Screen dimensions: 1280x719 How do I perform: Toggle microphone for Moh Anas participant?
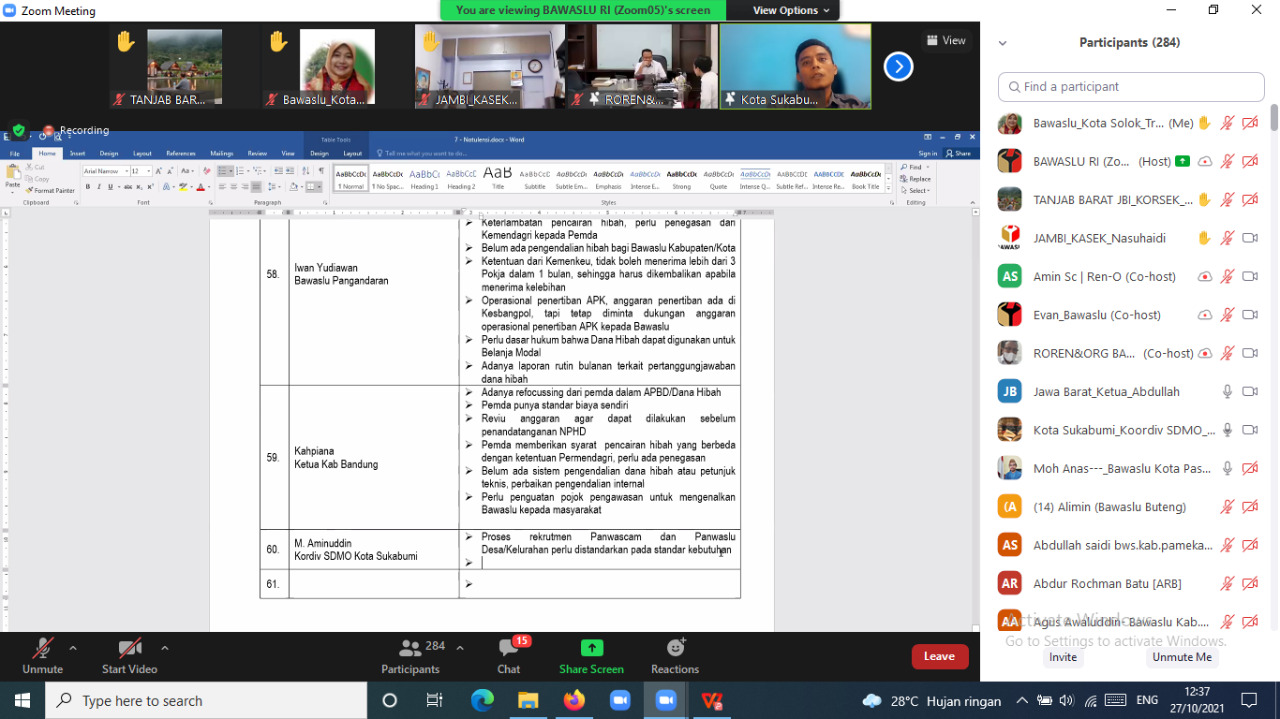[1227, 468]
